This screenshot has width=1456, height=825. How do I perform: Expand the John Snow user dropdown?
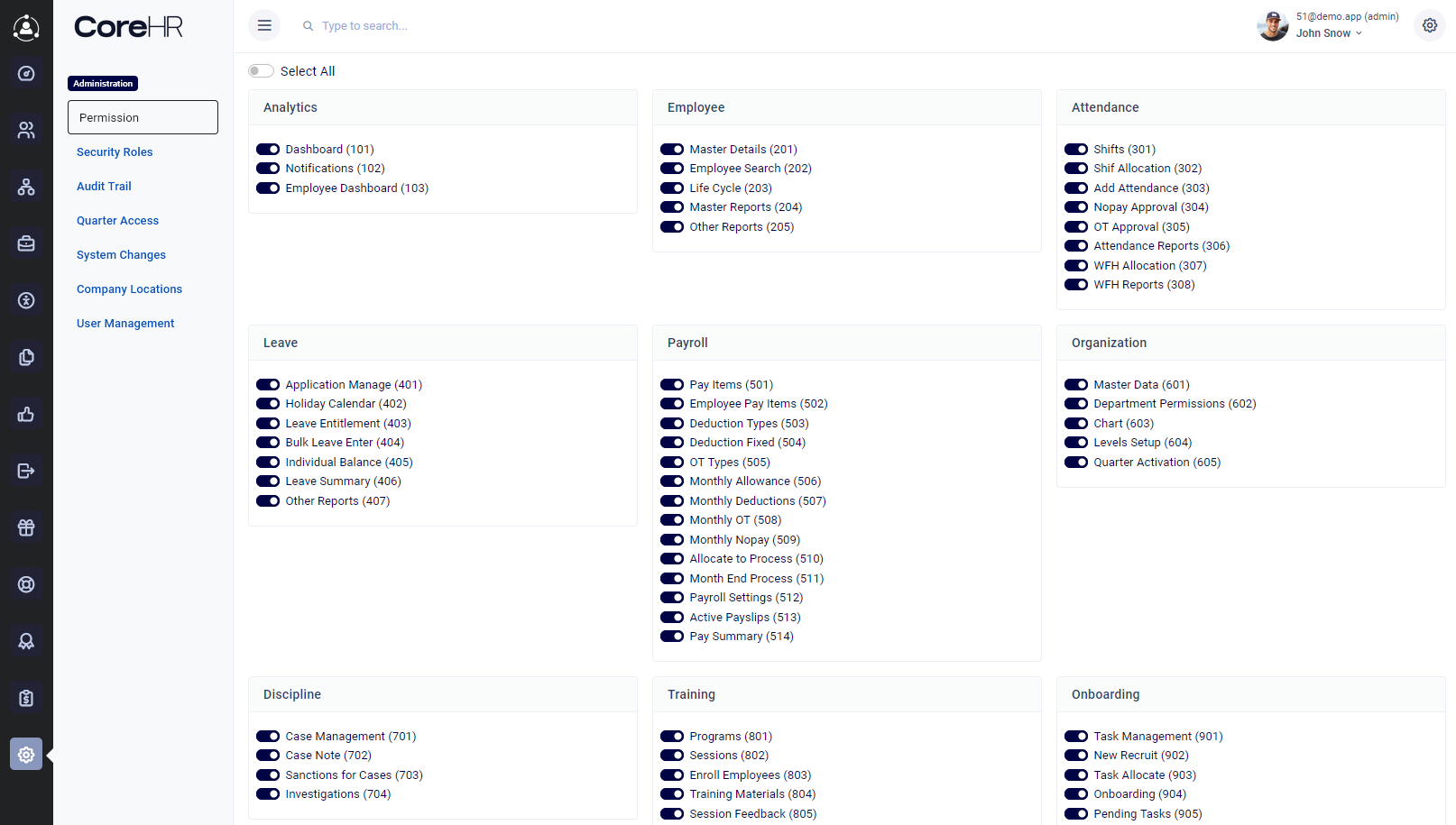[1329, 33]
